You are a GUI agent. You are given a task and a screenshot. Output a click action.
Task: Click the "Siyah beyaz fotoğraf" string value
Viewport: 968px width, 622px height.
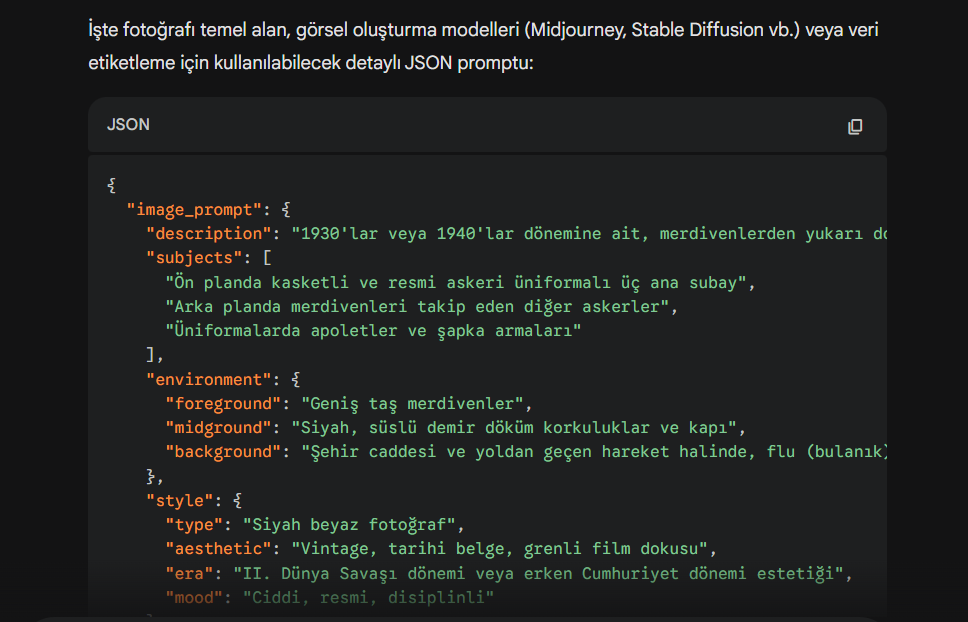pos(349,525)
